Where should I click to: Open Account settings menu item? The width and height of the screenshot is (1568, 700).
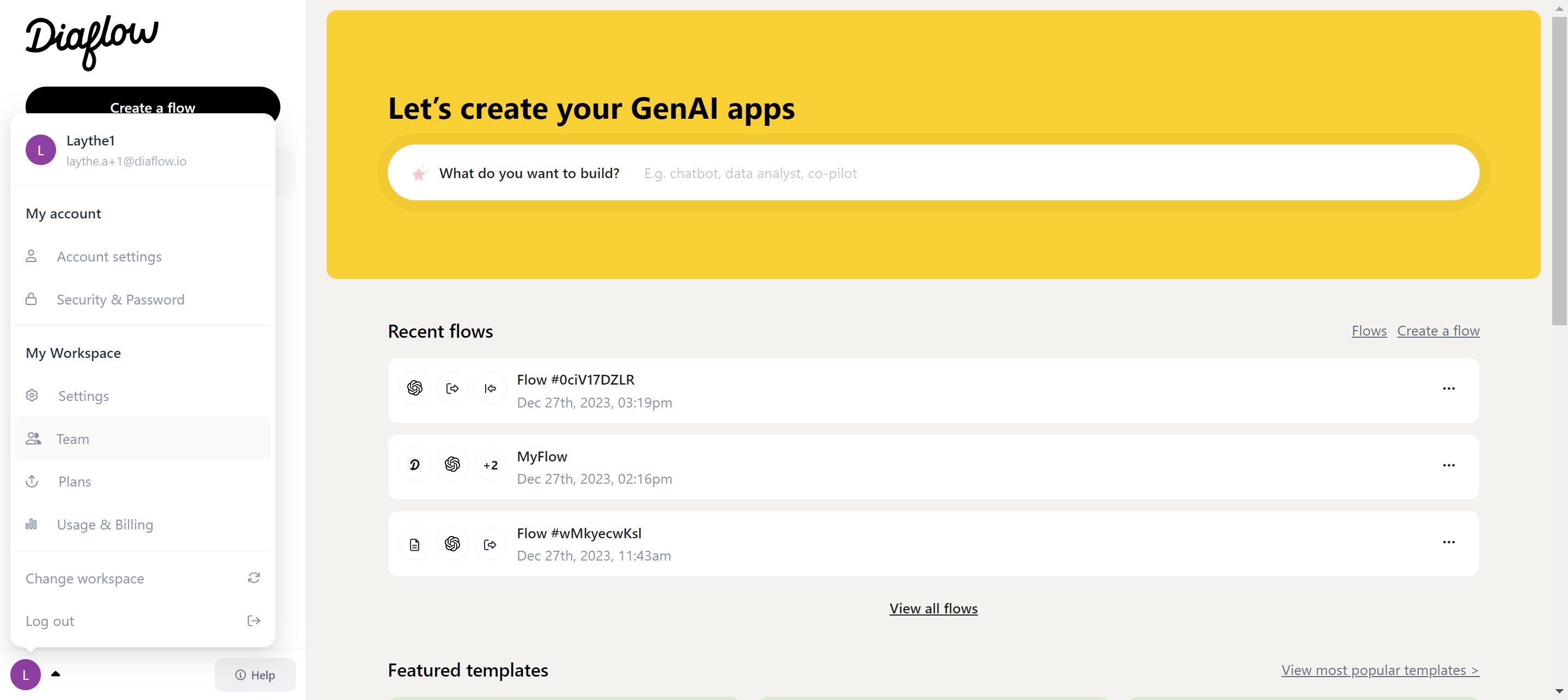pos(109,257)
